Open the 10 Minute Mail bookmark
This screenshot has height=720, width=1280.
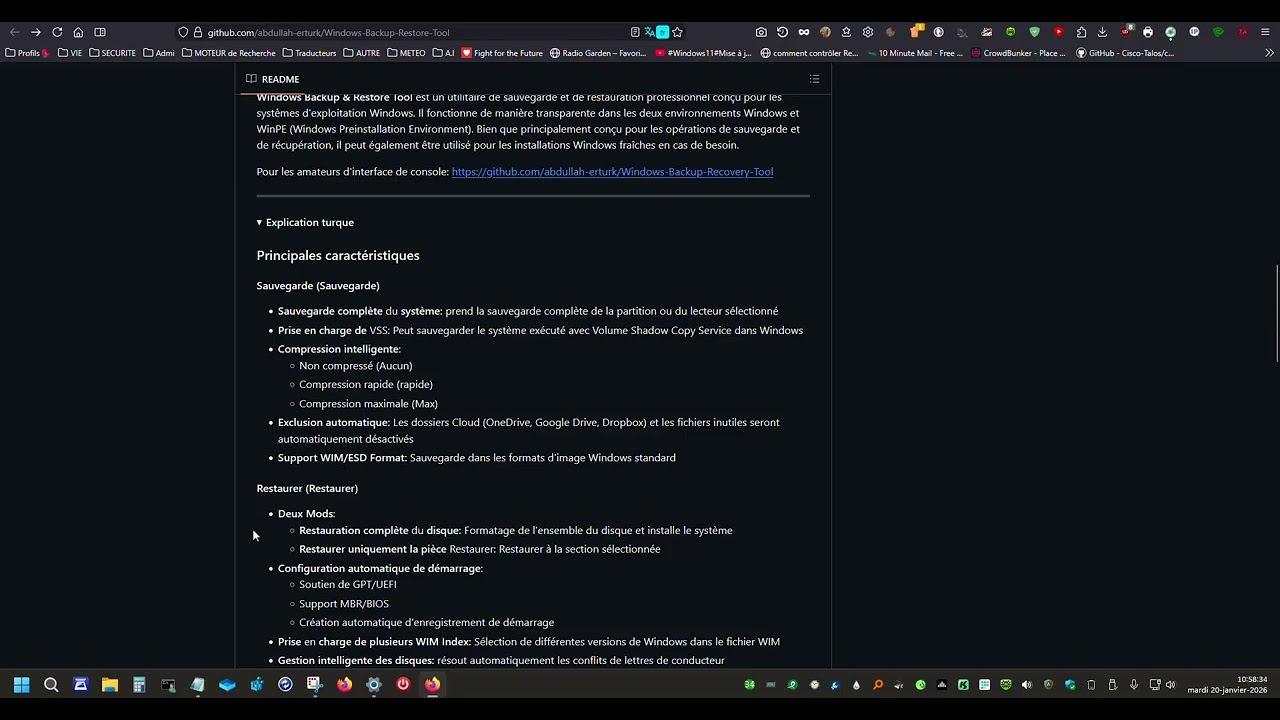(x=914, y=53)
